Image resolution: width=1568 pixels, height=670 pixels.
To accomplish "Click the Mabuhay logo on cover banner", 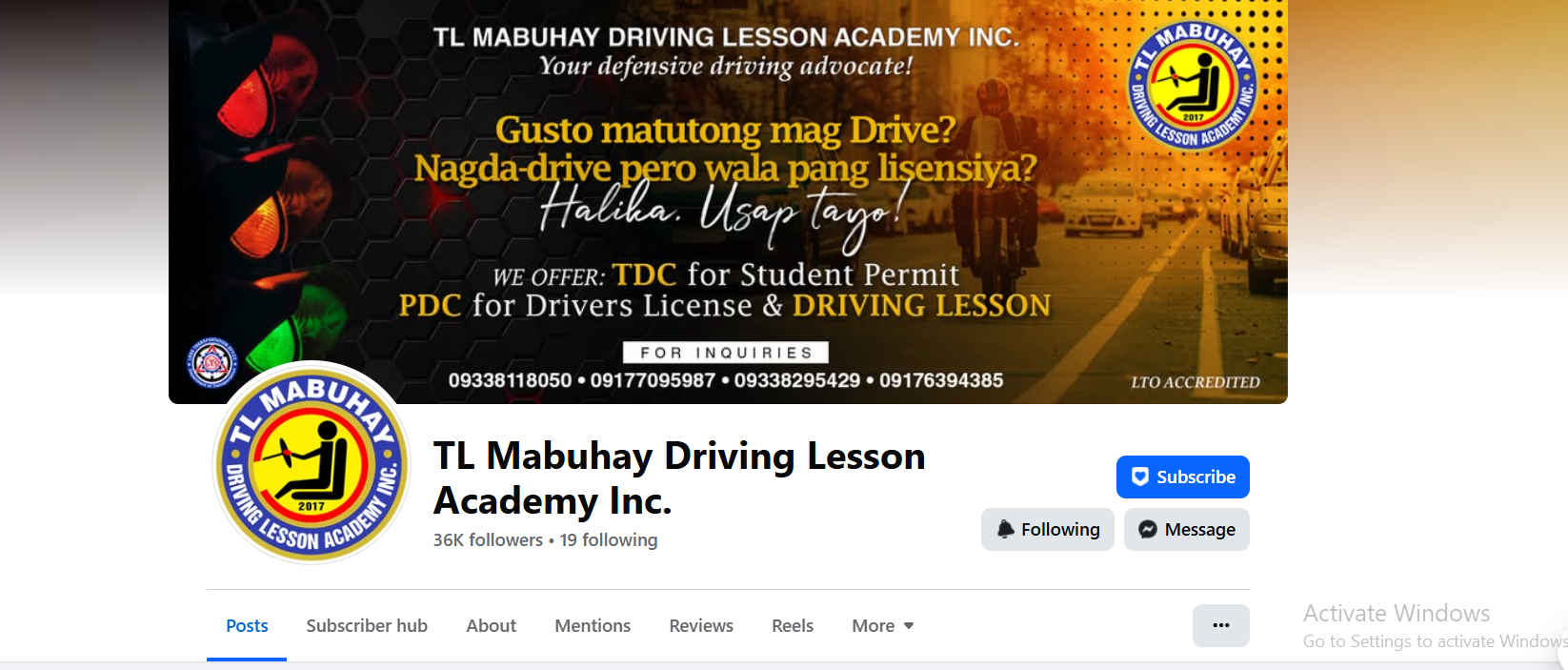I will pyautogui.click(x=1193, y=87).
